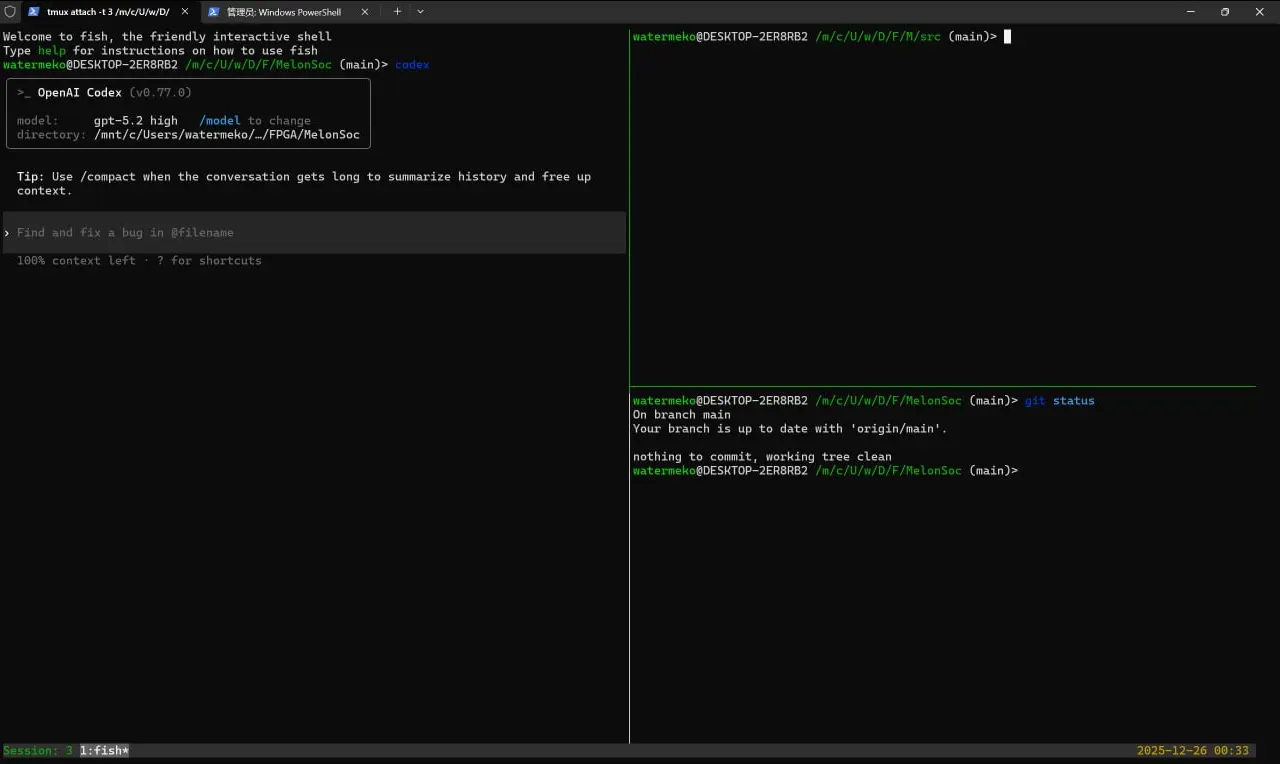Click the shield icon in the title bar

tap(10, 12)
